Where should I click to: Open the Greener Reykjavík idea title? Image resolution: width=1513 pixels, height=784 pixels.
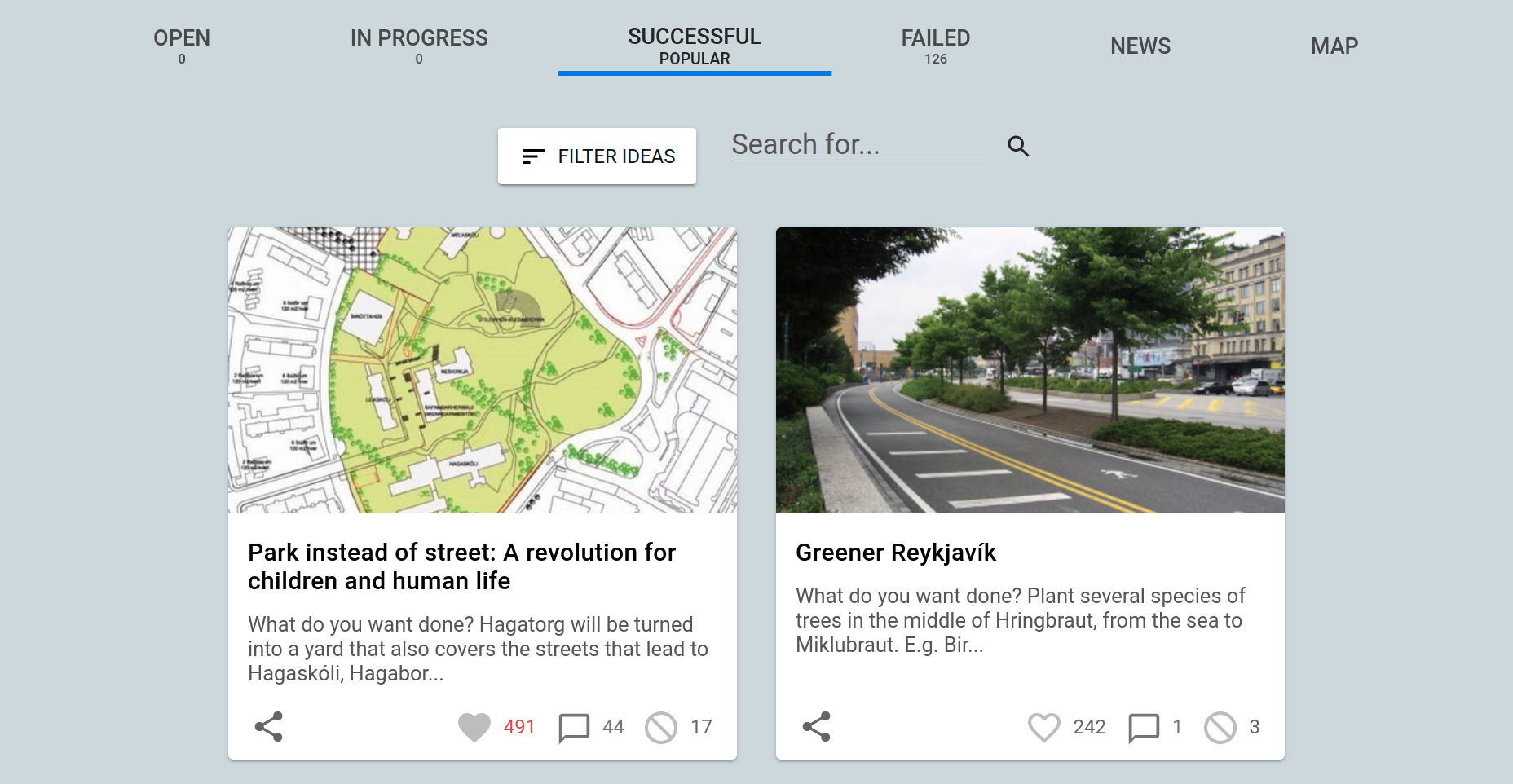coord(896,553)
